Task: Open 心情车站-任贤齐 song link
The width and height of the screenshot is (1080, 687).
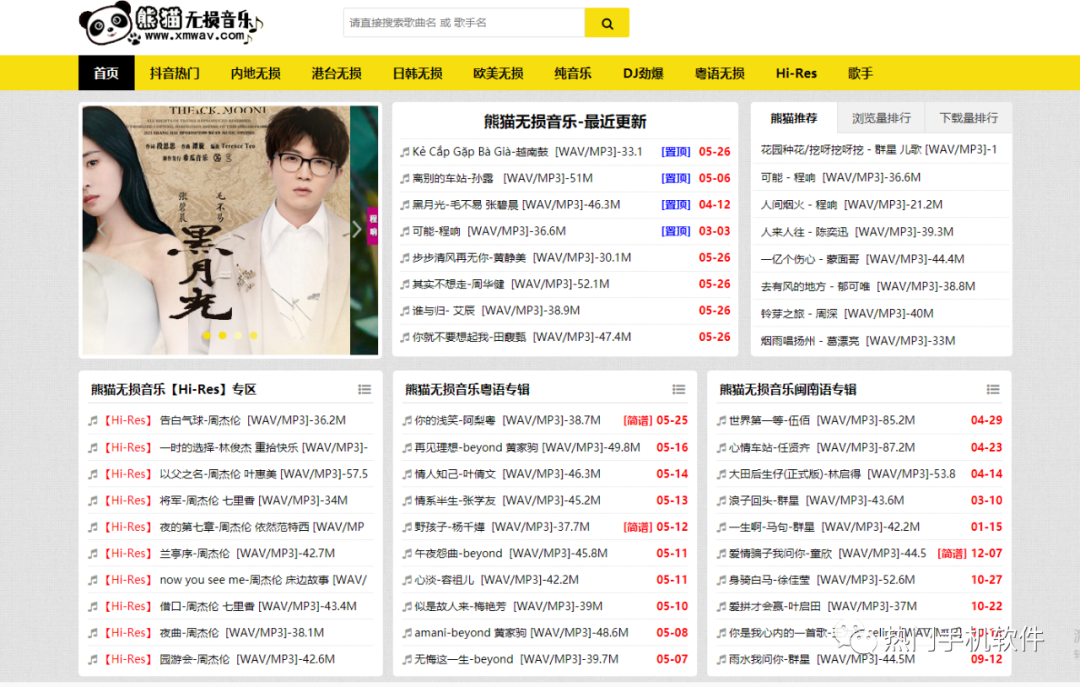Action: coord(822,447)
